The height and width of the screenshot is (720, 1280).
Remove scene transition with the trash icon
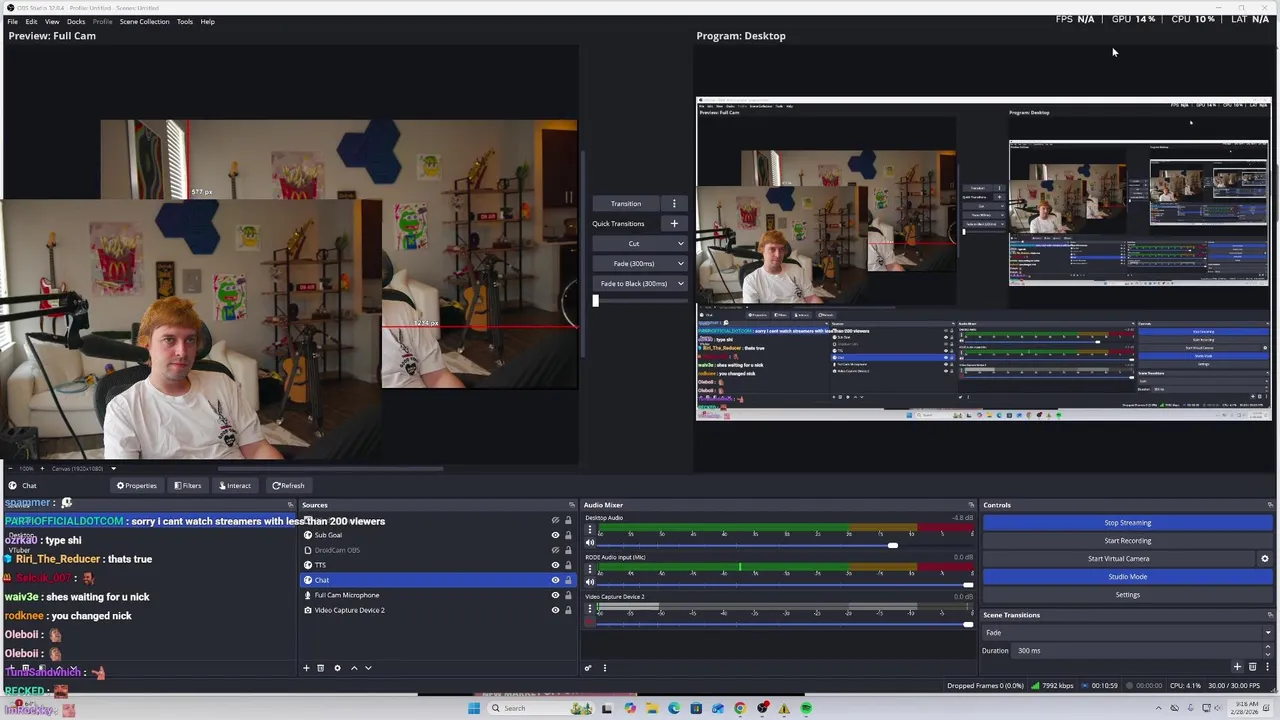point(1252,667)
